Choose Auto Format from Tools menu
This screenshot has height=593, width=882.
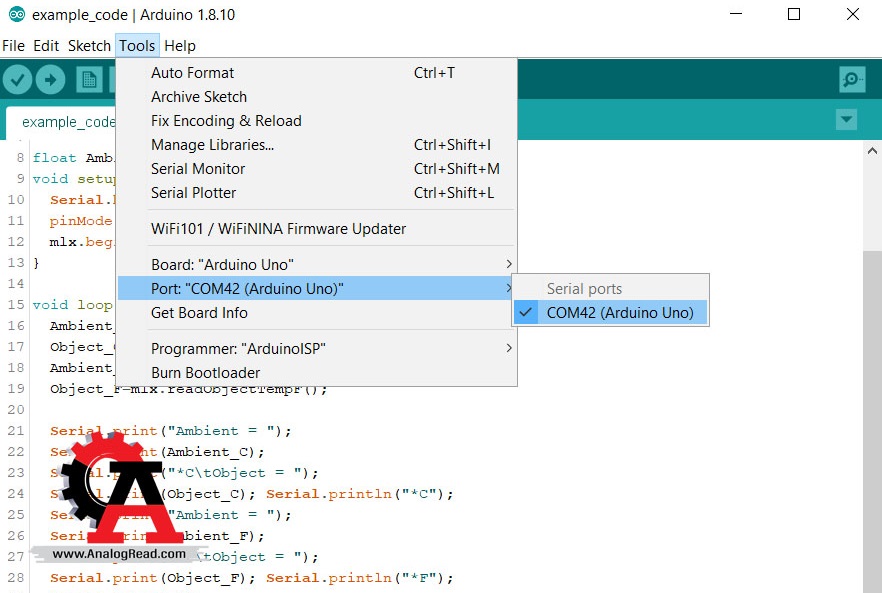click(x=317, y=73)
